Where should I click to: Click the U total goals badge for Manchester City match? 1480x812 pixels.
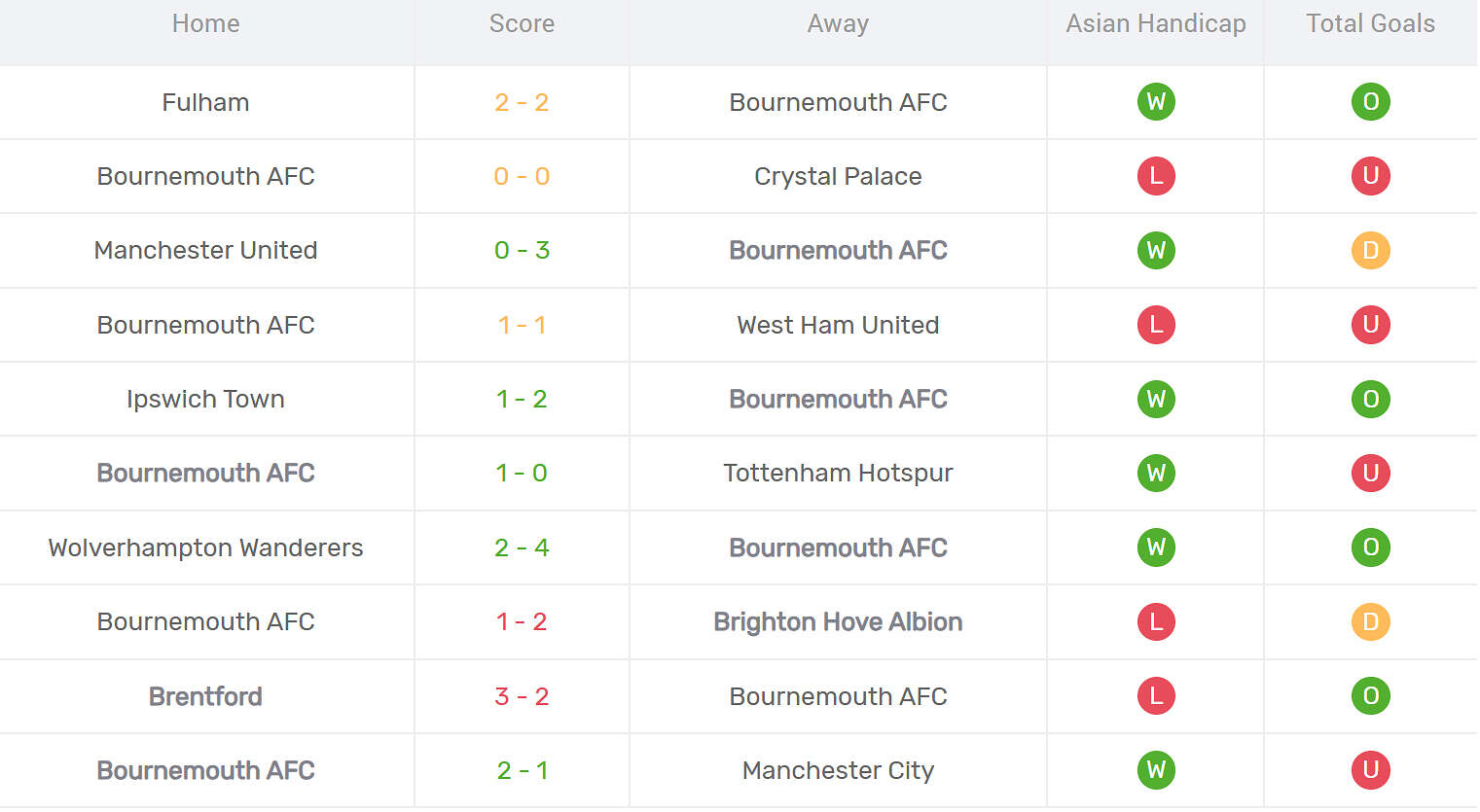pyautogui.click(x=1370, y=770)
